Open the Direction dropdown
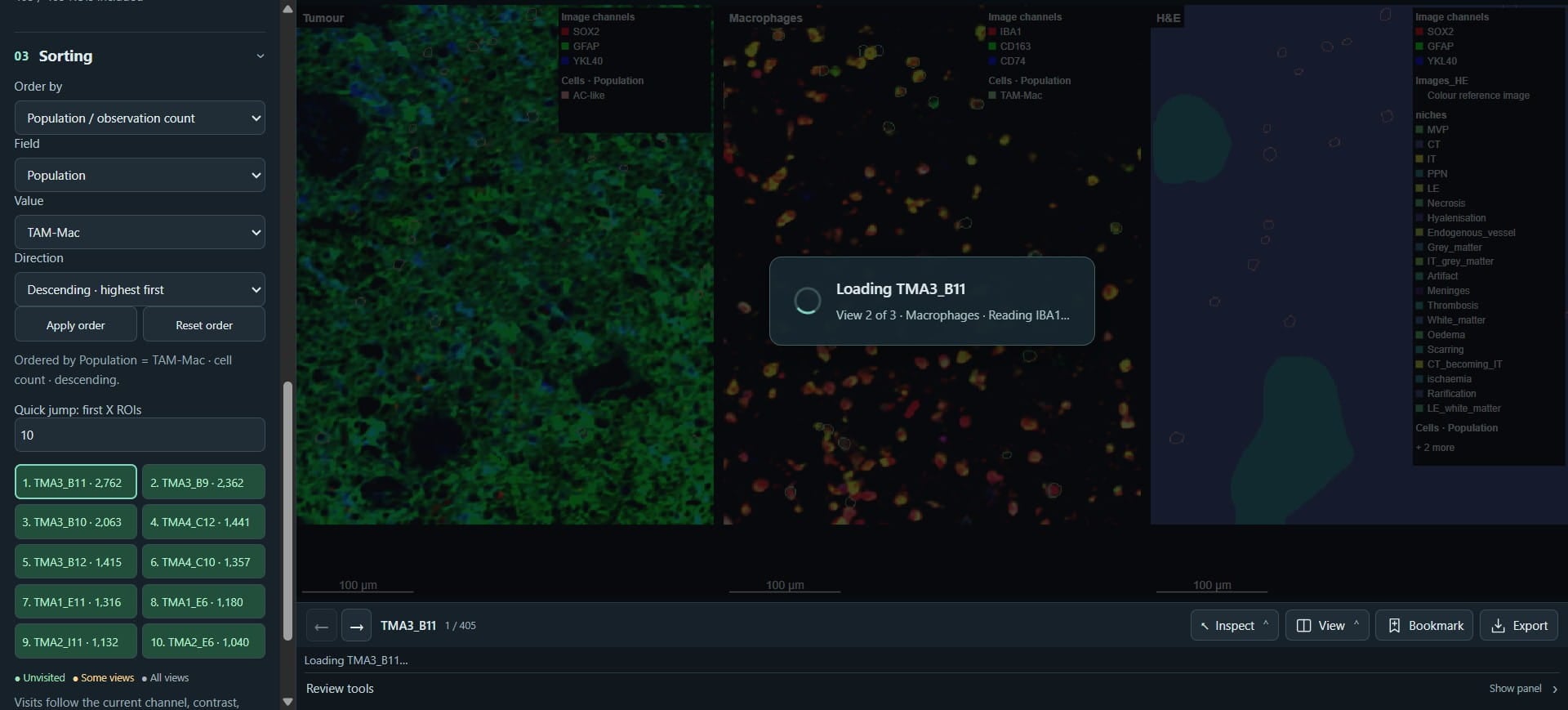 (140, 289)
